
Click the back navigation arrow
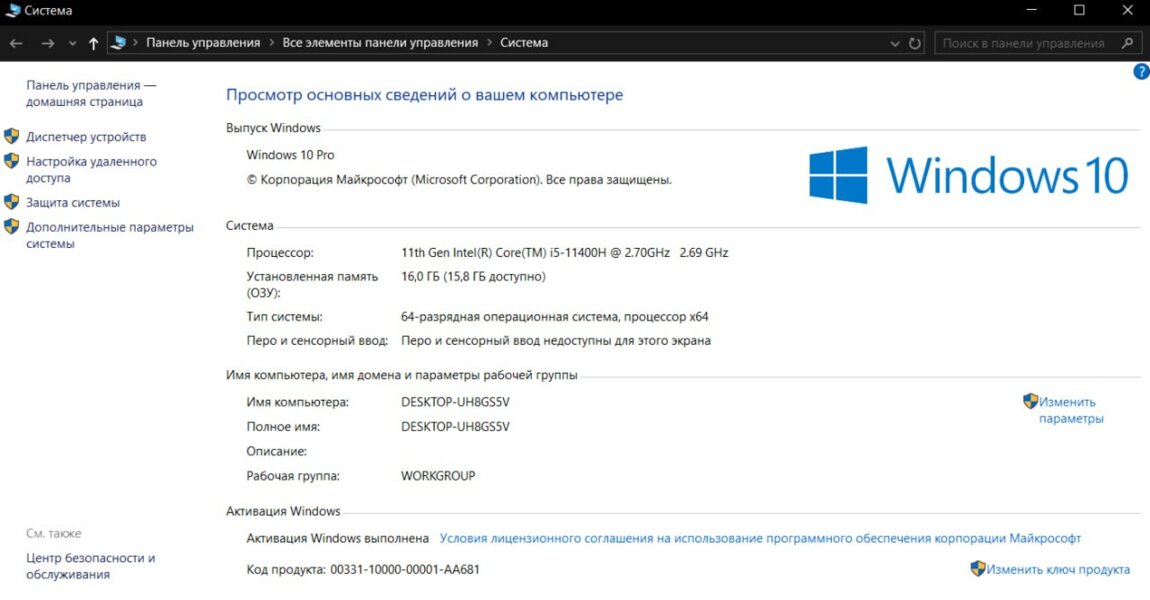click(x=16, y=43)
